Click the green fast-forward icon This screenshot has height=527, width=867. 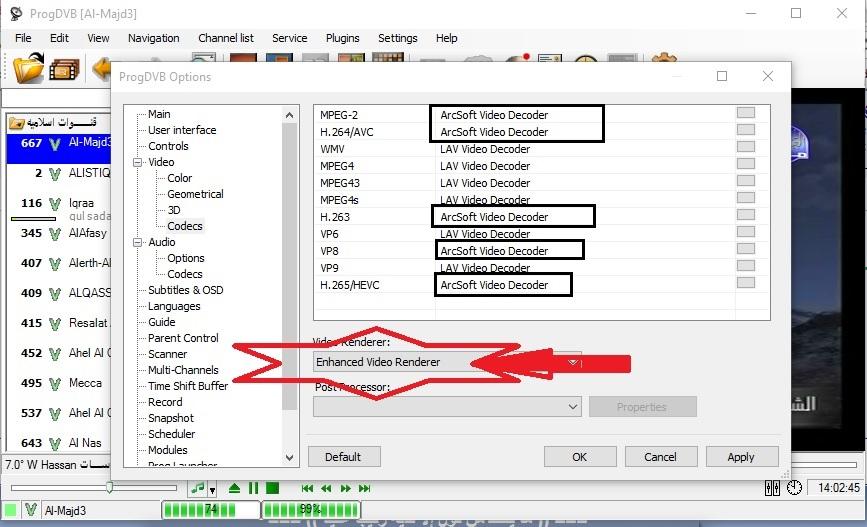tap(346, 488)
